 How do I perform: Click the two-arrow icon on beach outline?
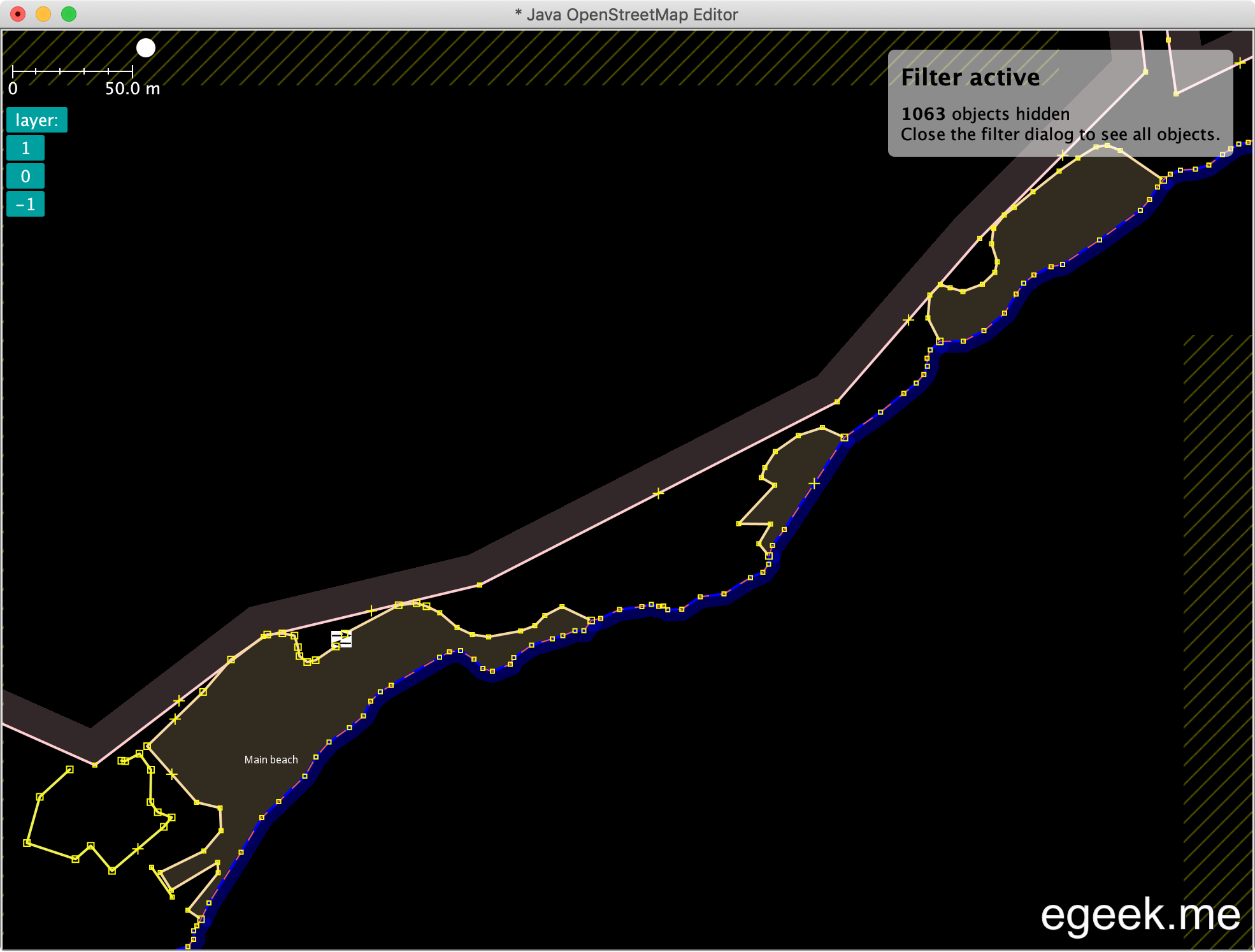coord(341,638)
